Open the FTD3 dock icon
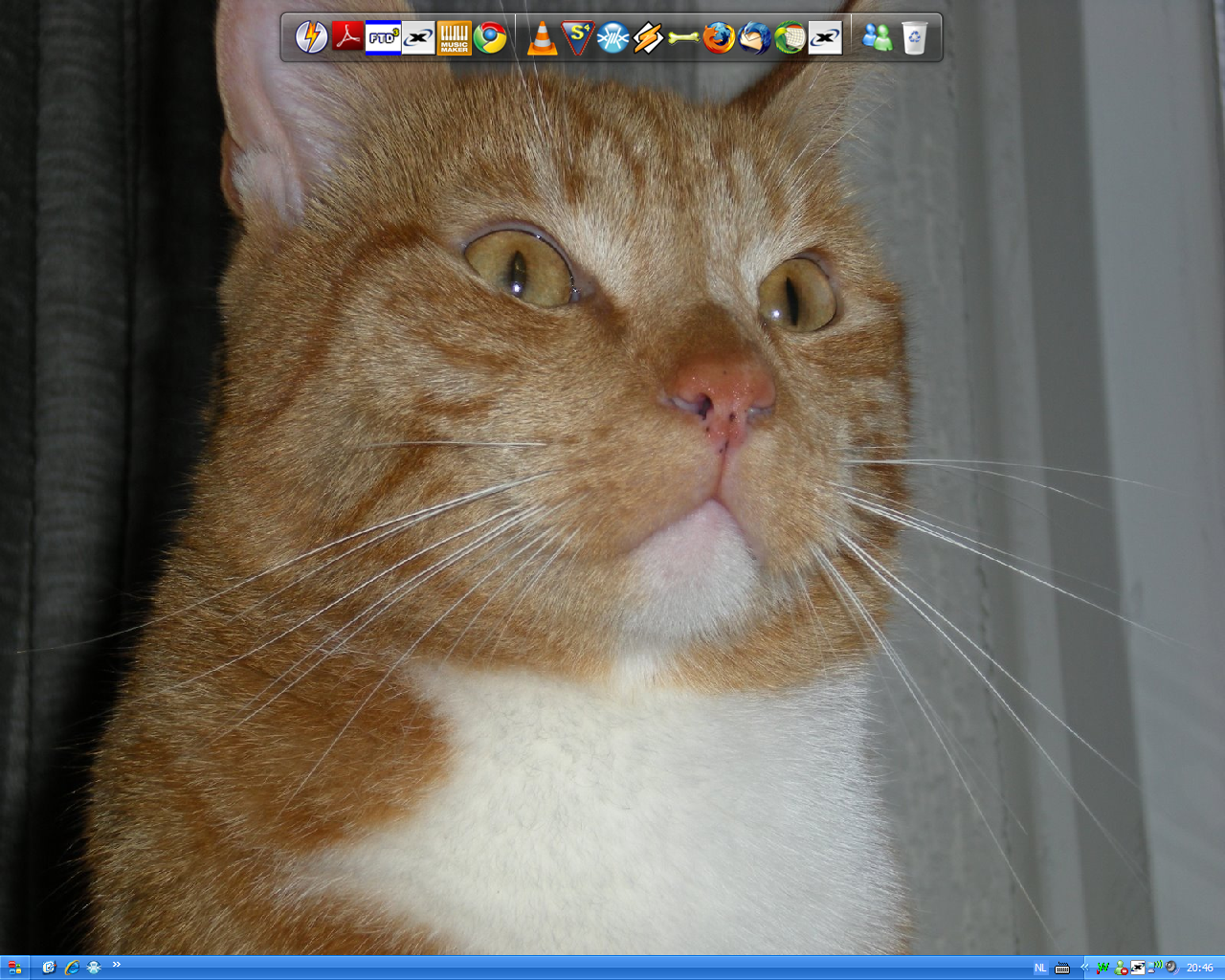1225x980 pixels. (383, 37)
